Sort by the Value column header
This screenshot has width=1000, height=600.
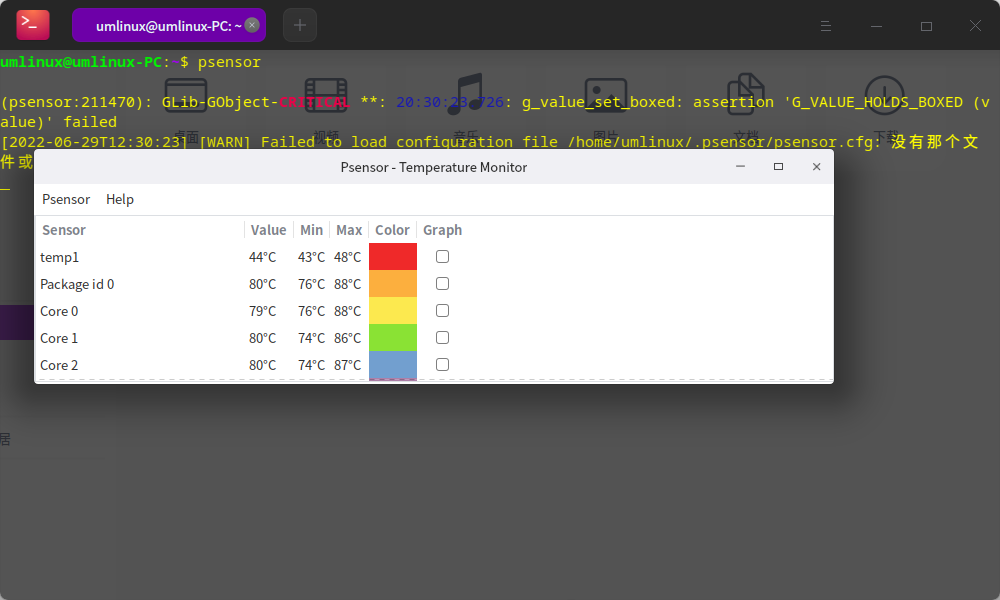tap(268, 230)
